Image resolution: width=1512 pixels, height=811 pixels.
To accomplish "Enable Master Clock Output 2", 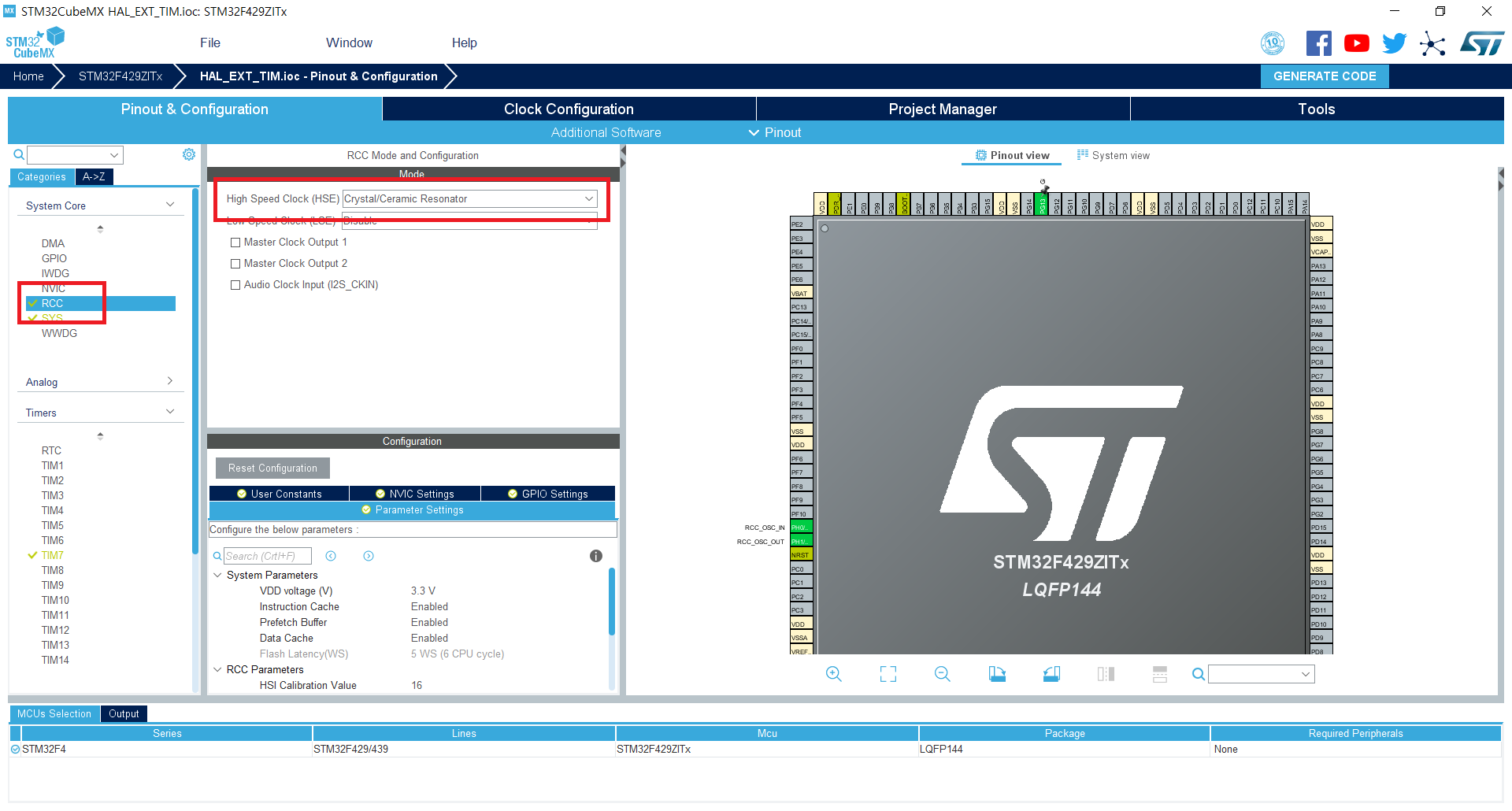I will click(235, 264).
